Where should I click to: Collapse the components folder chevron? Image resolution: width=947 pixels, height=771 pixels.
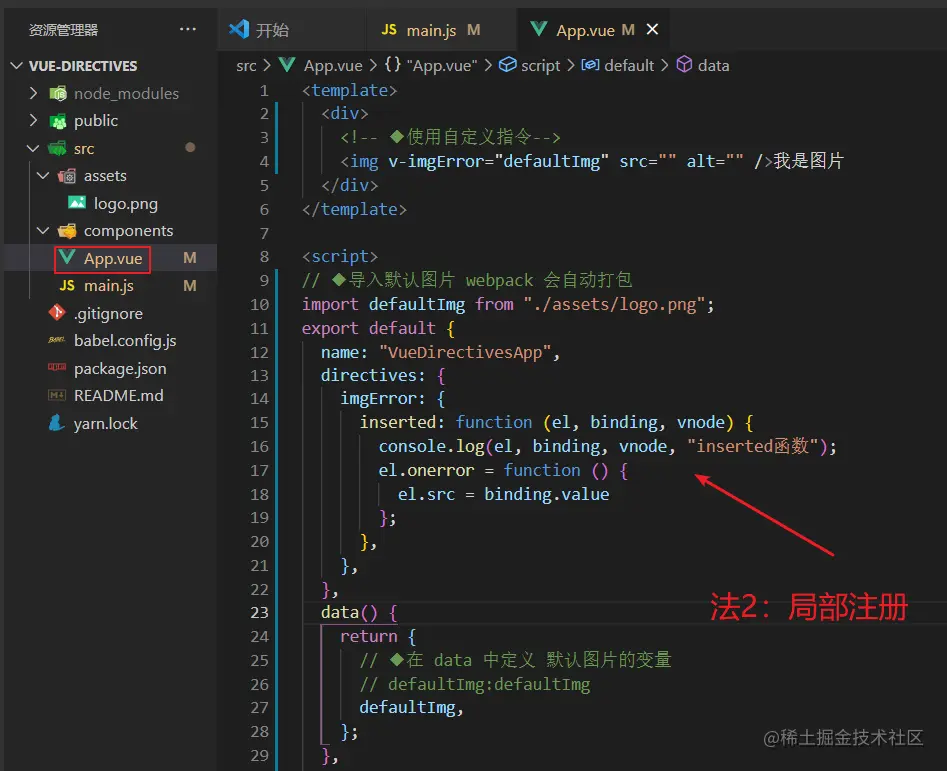[43, 231]
